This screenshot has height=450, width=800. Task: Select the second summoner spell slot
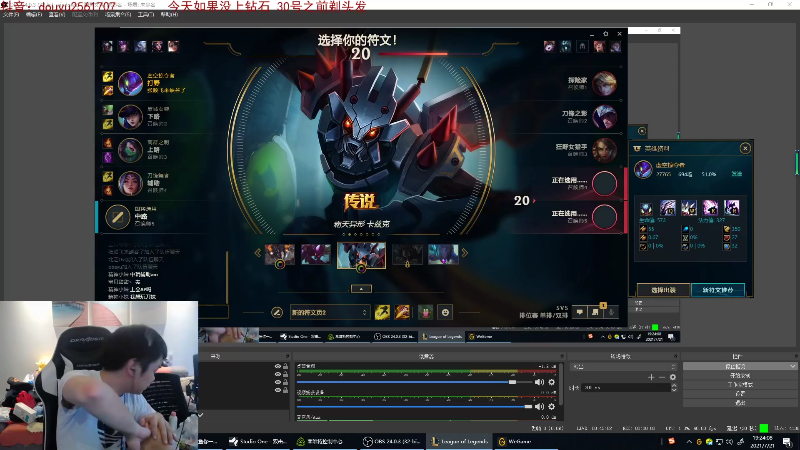[x=402, y=312]
